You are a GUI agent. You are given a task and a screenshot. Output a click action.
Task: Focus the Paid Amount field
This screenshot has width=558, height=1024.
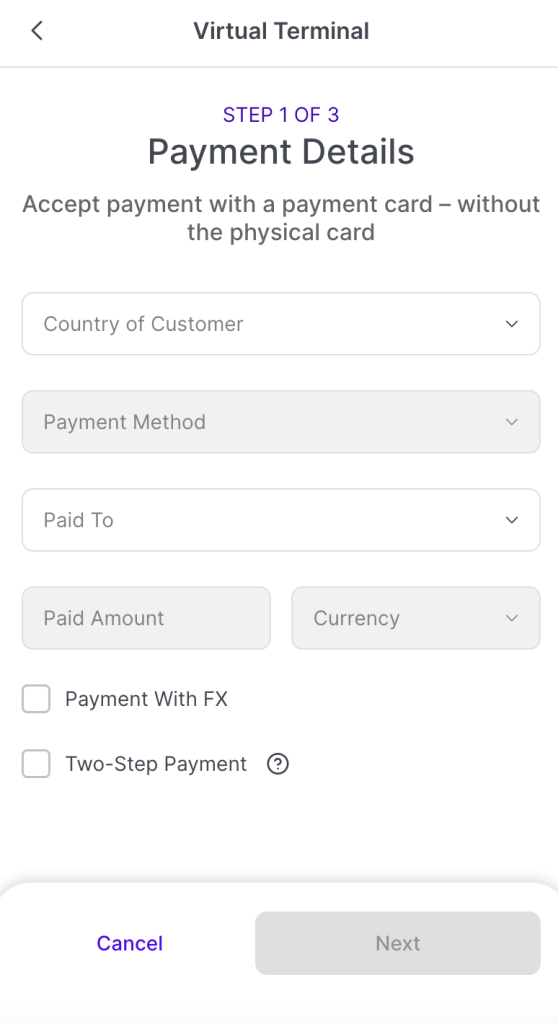146,618
